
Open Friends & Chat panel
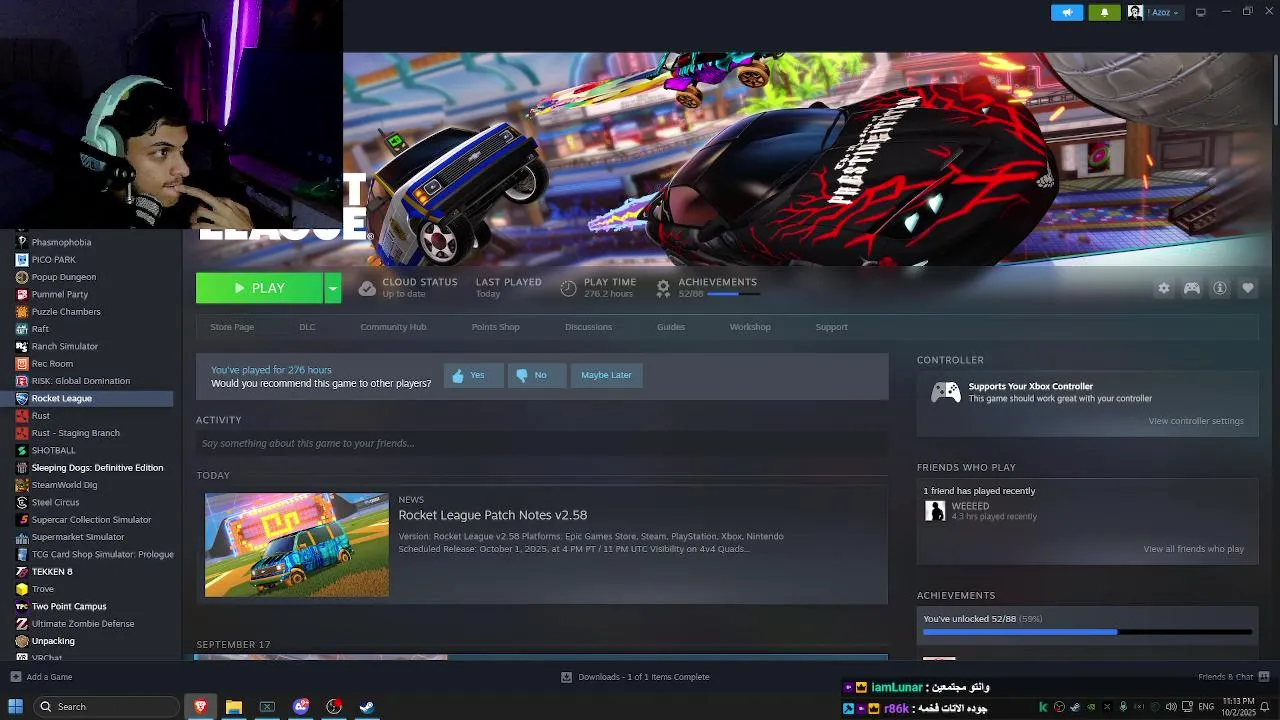pos(1232,677)
